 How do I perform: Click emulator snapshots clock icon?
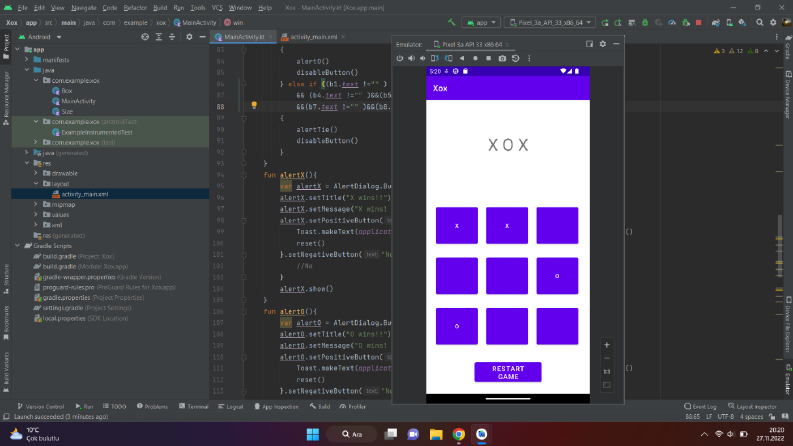tap(515, 58)
